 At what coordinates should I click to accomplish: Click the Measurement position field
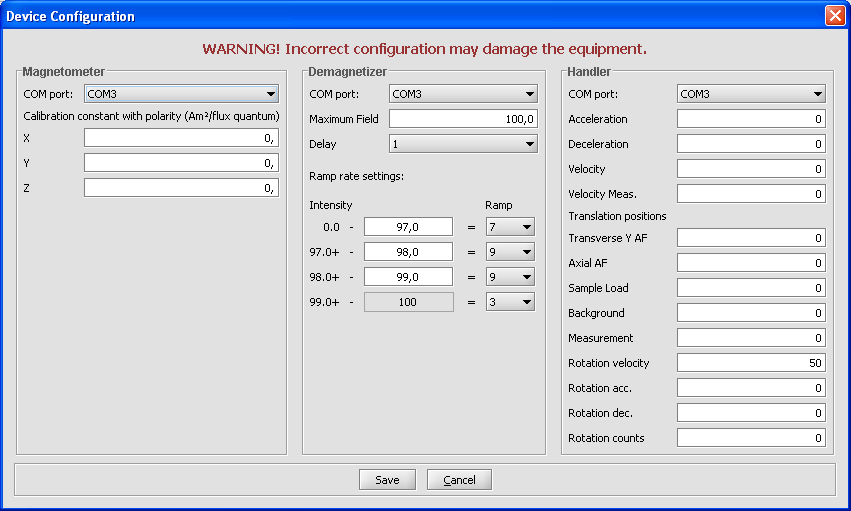click(x=751, y=337)
